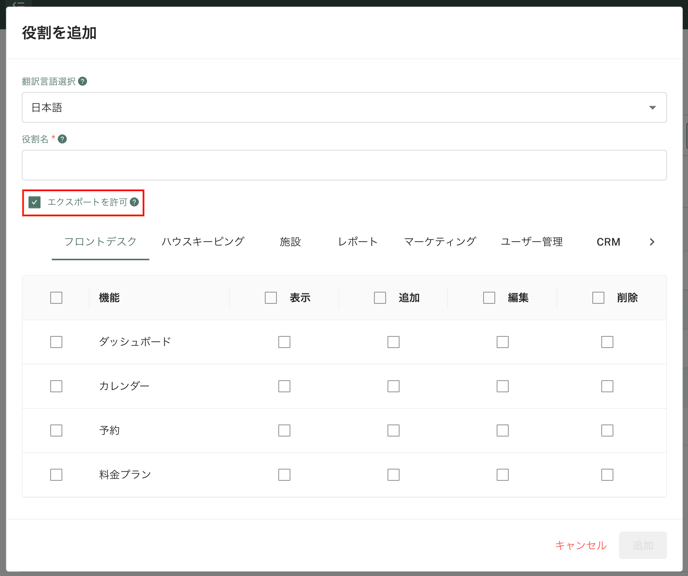Check the 削除 column header checkbox
The image size is (688, 576).
pyautogui.click(x=598, y=298)
